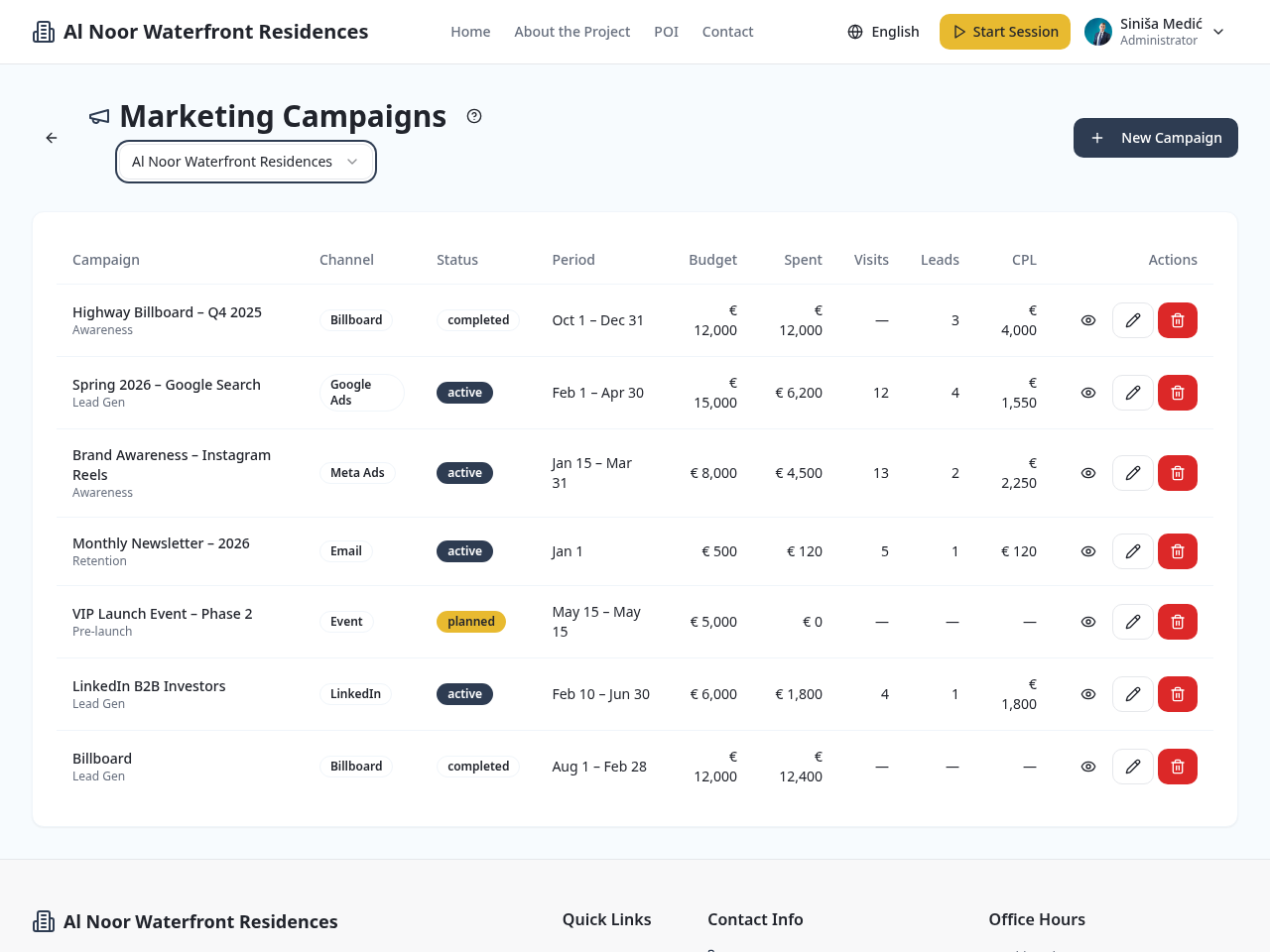Screen dimensions: 1270x952
Task: Edit the Aug 1 – Feb 28 Billboard campaign
Action: 1133,767
